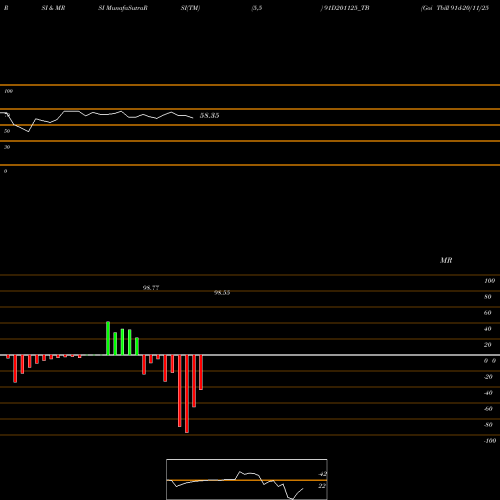The width and height of the screenshot is (500, 500).
Task: Click the longest red histogram bar
Action: pyautogui.click(x=187, y=394)
